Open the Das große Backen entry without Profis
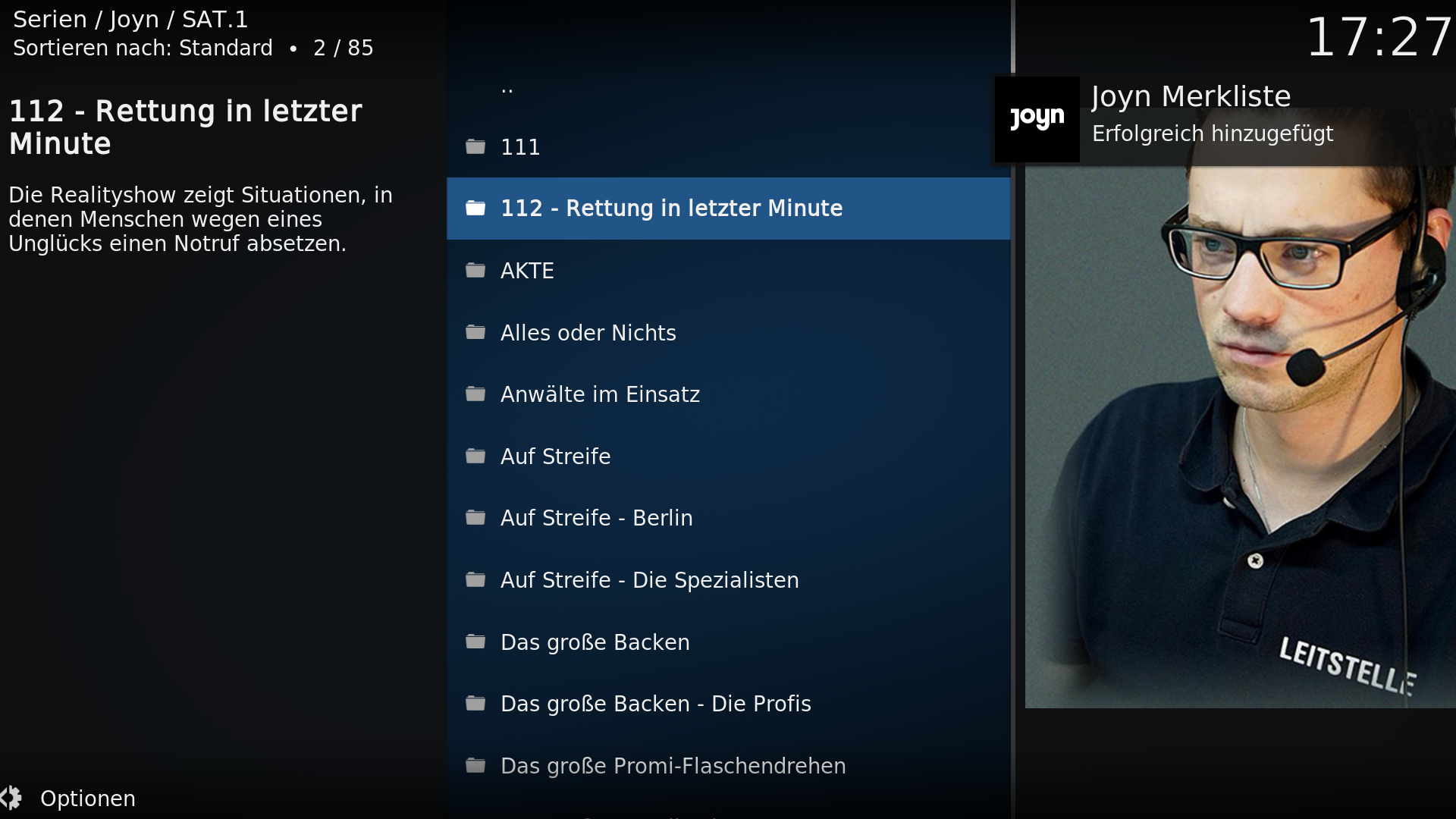 coord(728,642)
